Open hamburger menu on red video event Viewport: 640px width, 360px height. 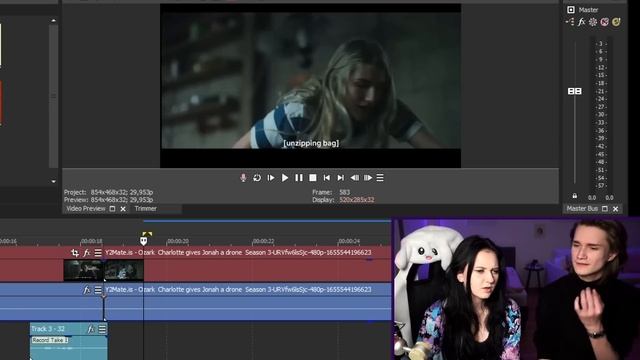(98, 253)
